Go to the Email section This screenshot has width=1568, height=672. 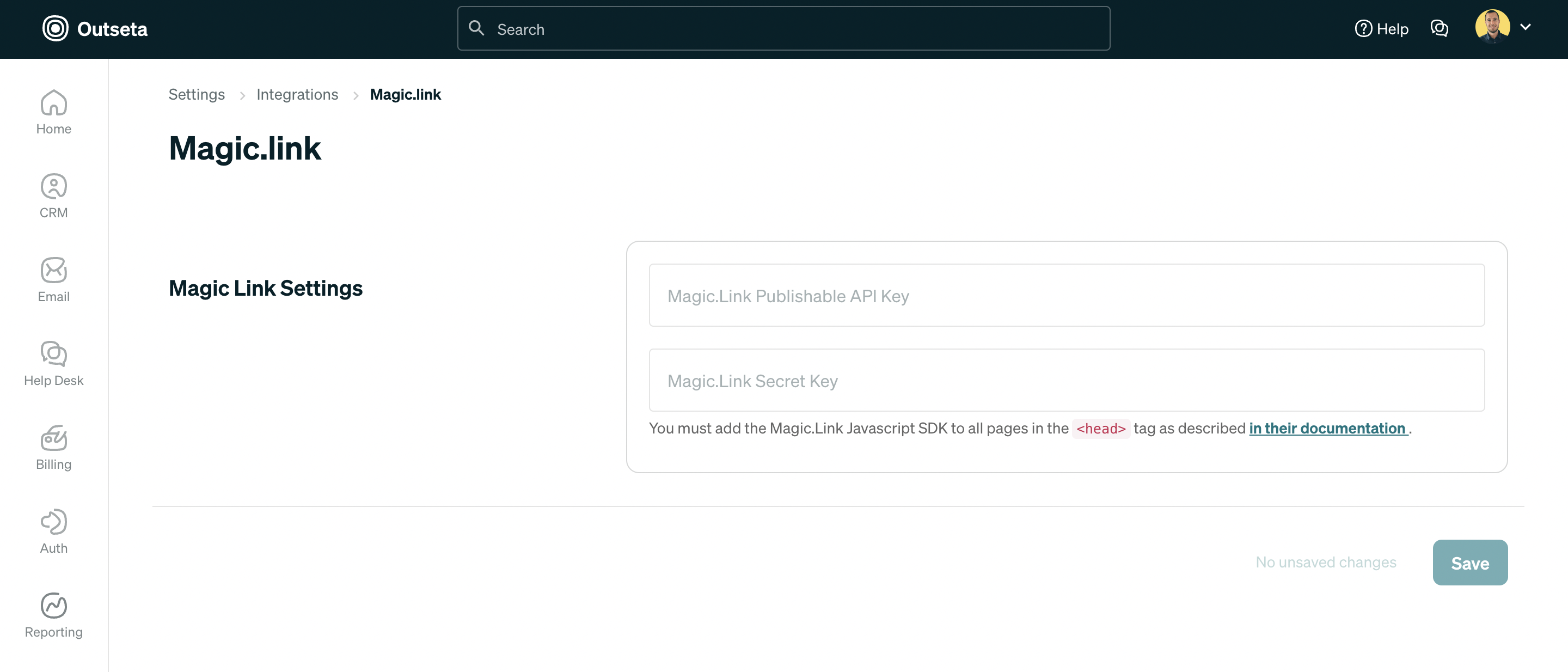pyautogui.click(x=53, y=279)
